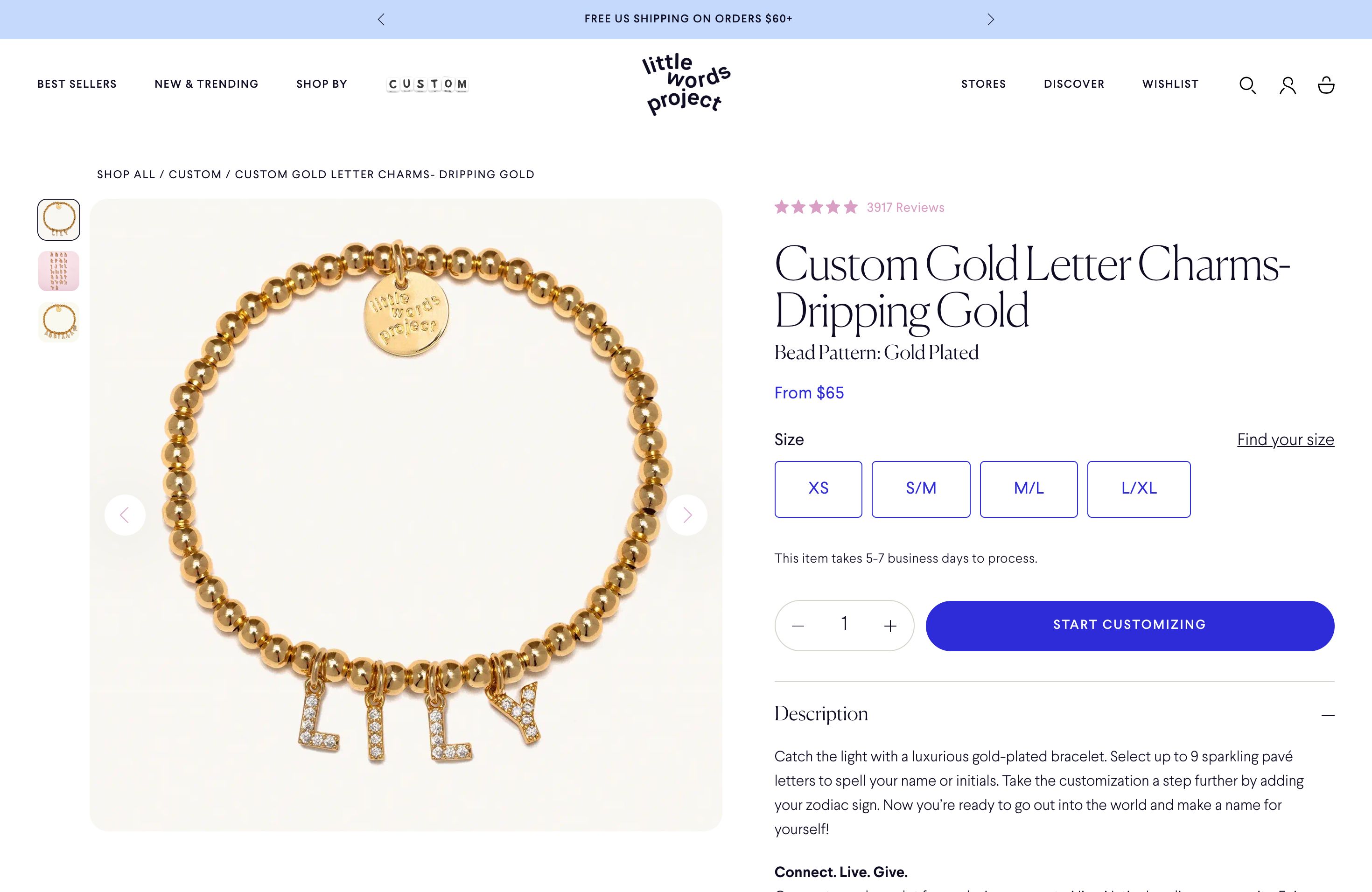Screen dimensions: 1372x892
Task: View the pink letter chart thumbnail
Action: pos(59,271)
